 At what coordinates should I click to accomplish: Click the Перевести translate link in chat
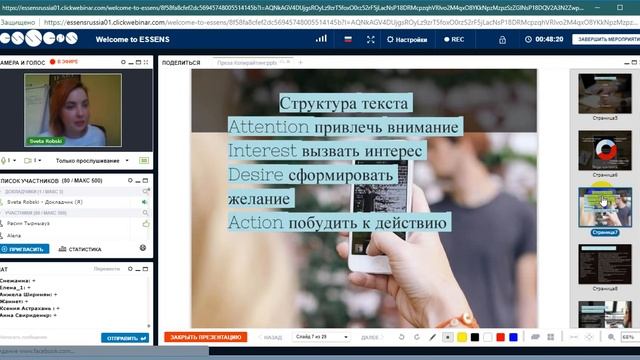point(107,269)
